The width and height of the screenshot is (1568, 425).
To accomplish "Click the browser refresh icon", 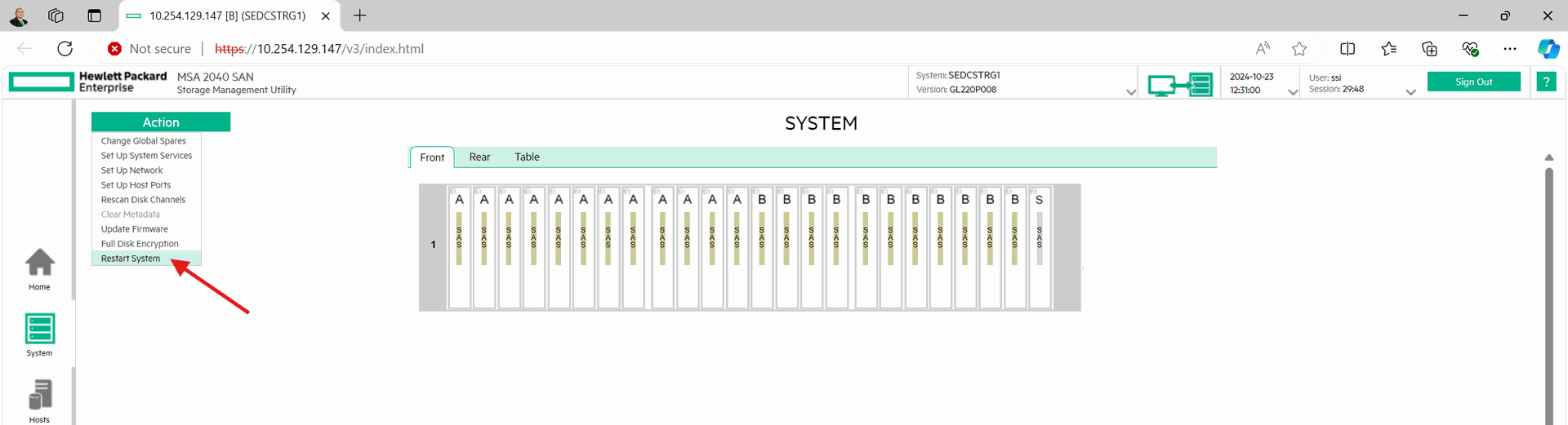I will [x=65, y=49].
